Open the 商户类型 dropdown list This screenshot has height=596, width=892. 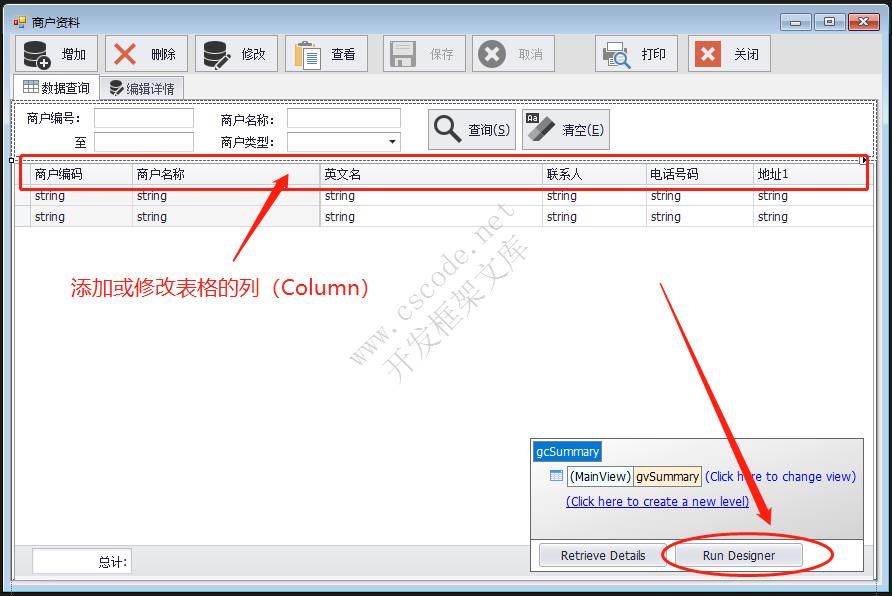coord(392,141)
